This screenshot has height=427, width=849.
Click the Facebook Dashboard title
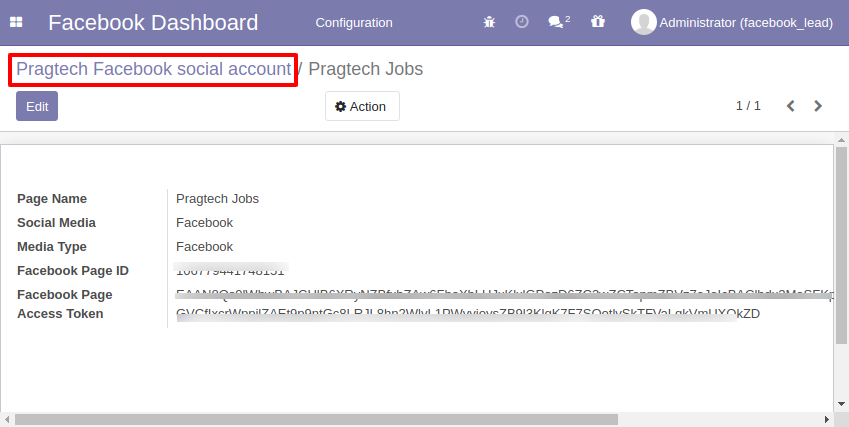click(x=153, y=23)
